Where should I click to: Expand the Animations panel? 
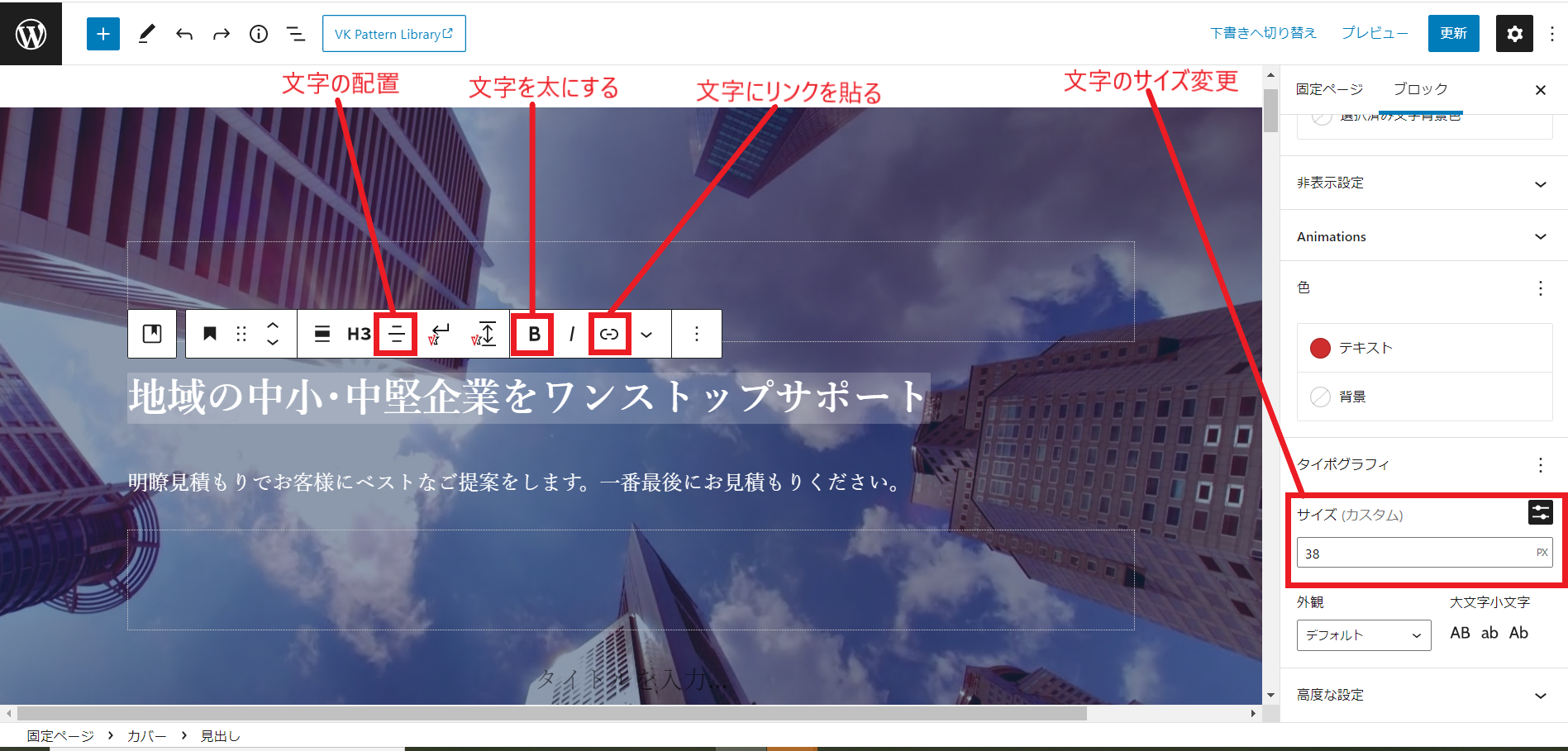[1423, 236]
